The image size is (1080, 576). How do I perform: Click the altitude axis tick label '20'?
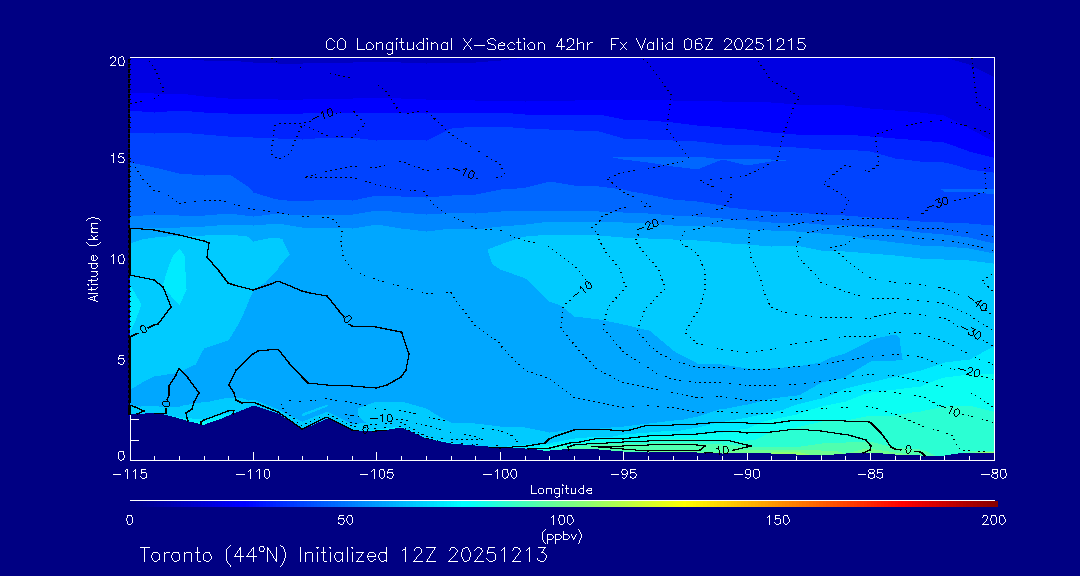[x=117, y=61]
